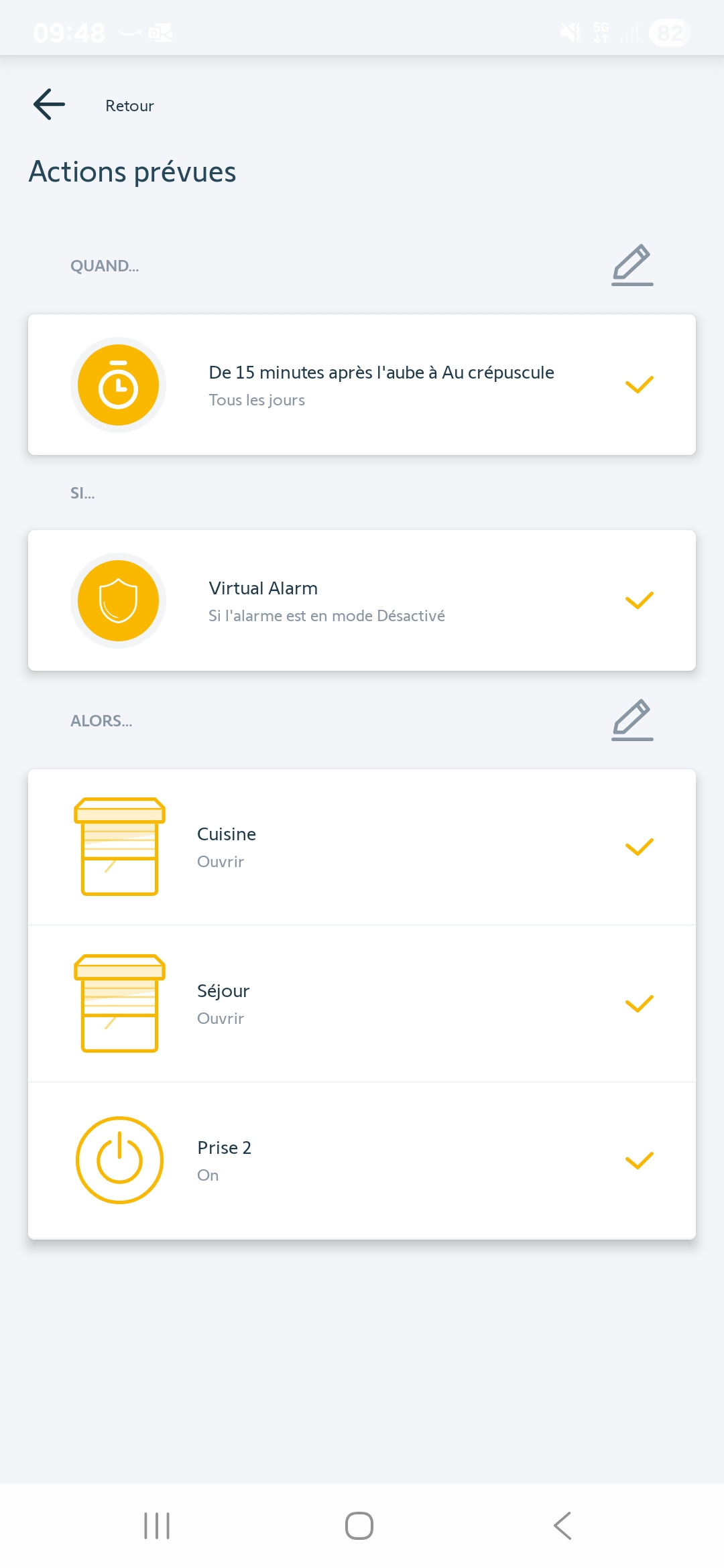Toggle the Séjour action checkmark

(x=639, y=1004)
